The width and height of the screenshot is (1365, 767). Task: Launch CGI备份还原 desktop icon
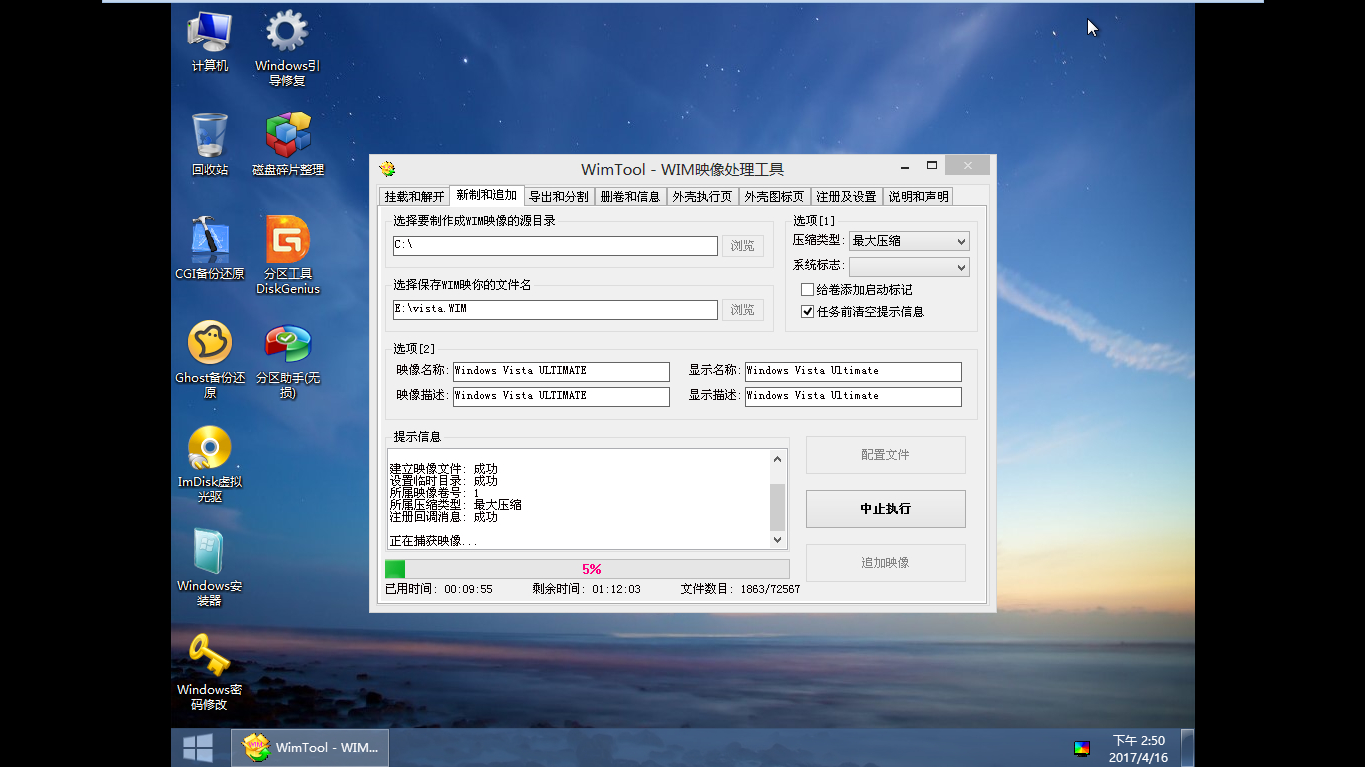210,248
